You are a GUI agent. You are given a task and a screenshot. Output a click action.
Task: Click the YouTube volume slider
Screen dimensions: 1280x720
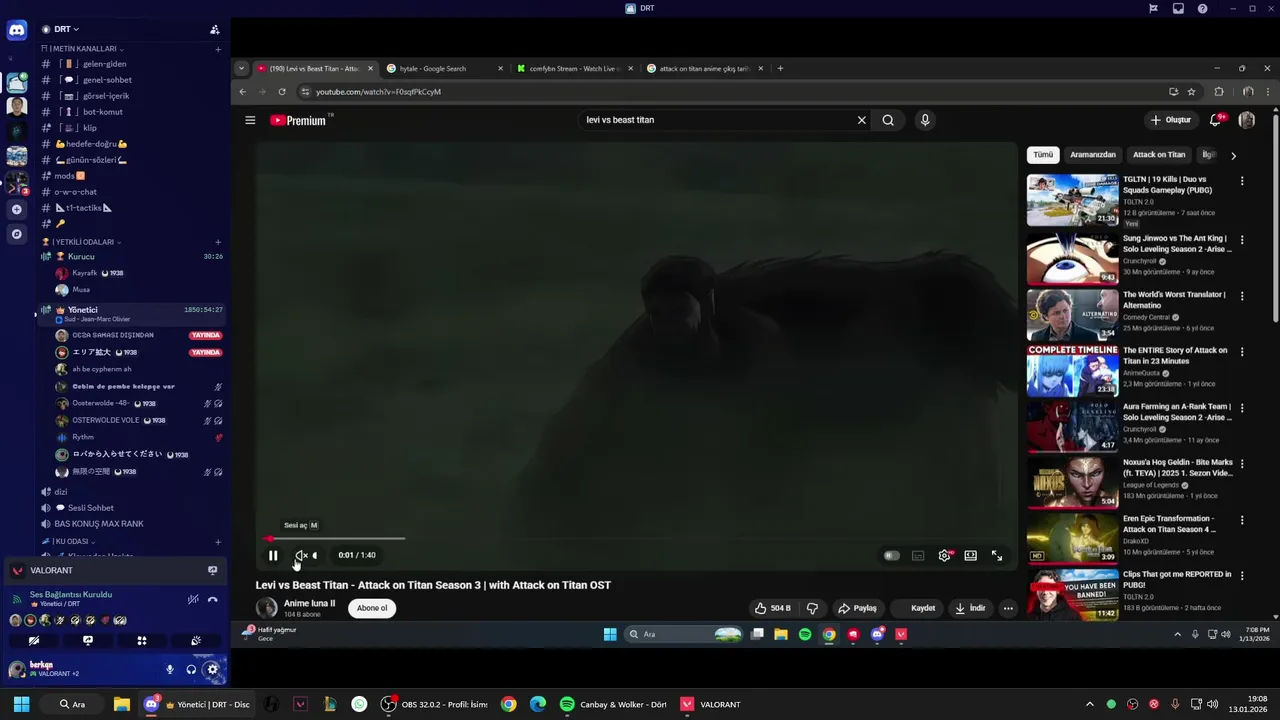tap(316, 556)
